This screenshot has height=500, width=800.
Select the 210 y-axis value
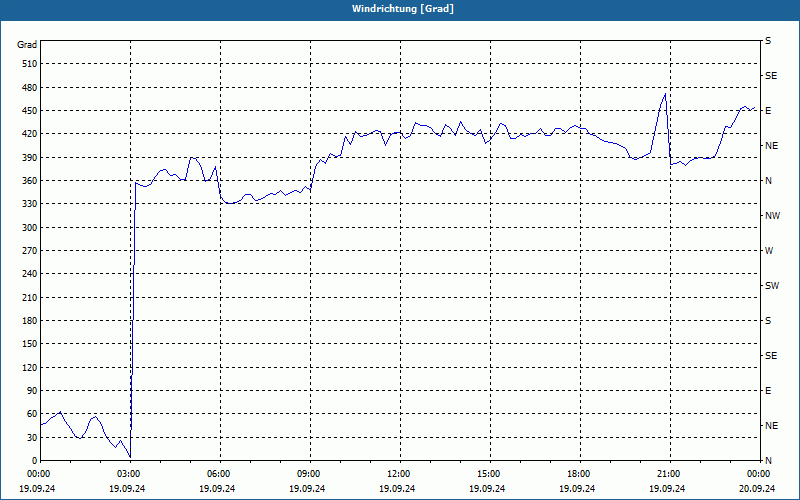pyautogui.click(x=30, y=297)
